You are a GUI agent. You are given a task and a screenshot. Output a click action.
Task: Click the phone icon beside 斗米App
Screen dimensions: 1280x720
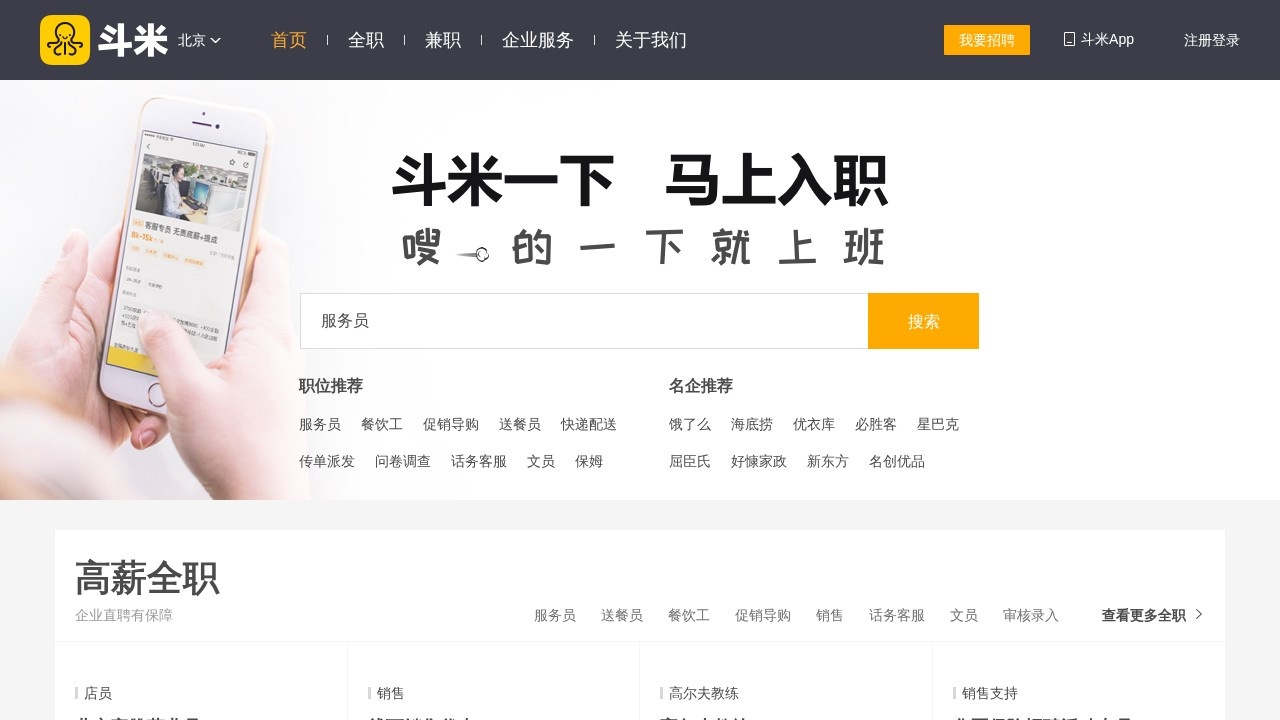click(x=1068, y=39)
